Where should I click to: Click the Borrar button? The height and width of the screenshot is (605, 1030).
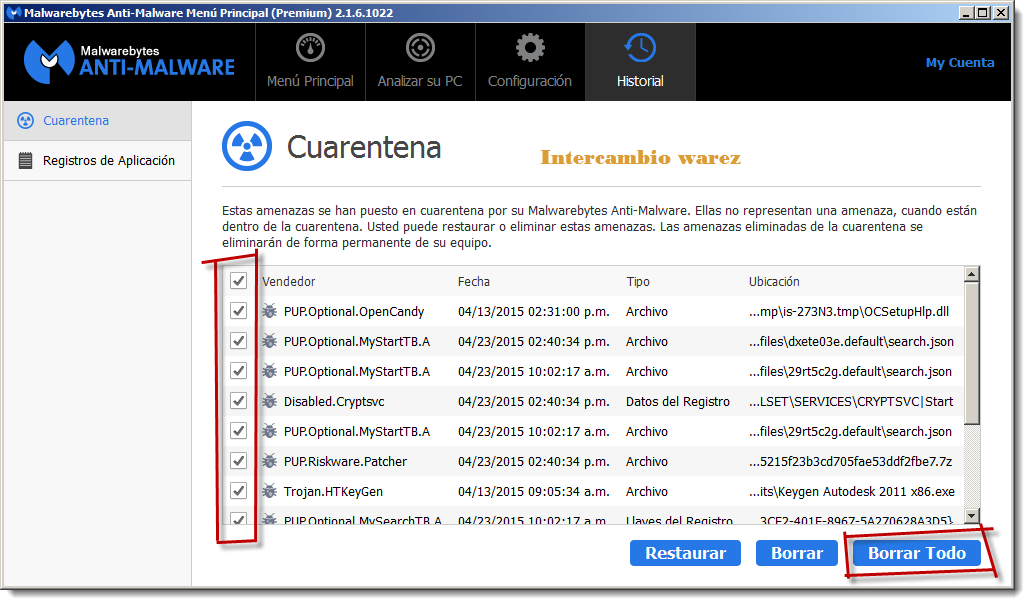coord(797,553)
